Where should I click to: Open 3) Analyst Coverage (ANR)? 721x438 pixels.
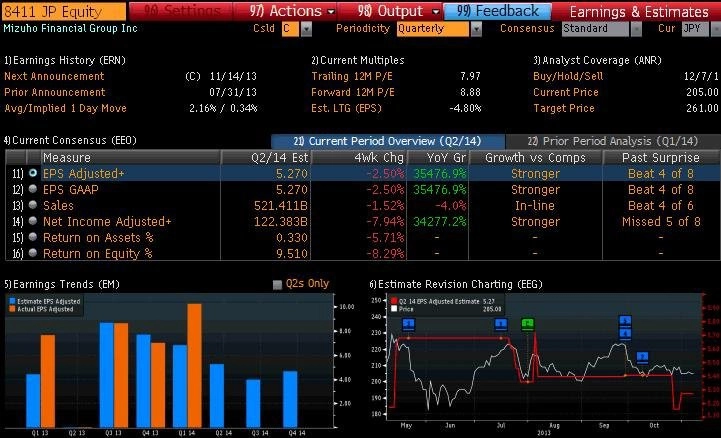coord(597,60)
